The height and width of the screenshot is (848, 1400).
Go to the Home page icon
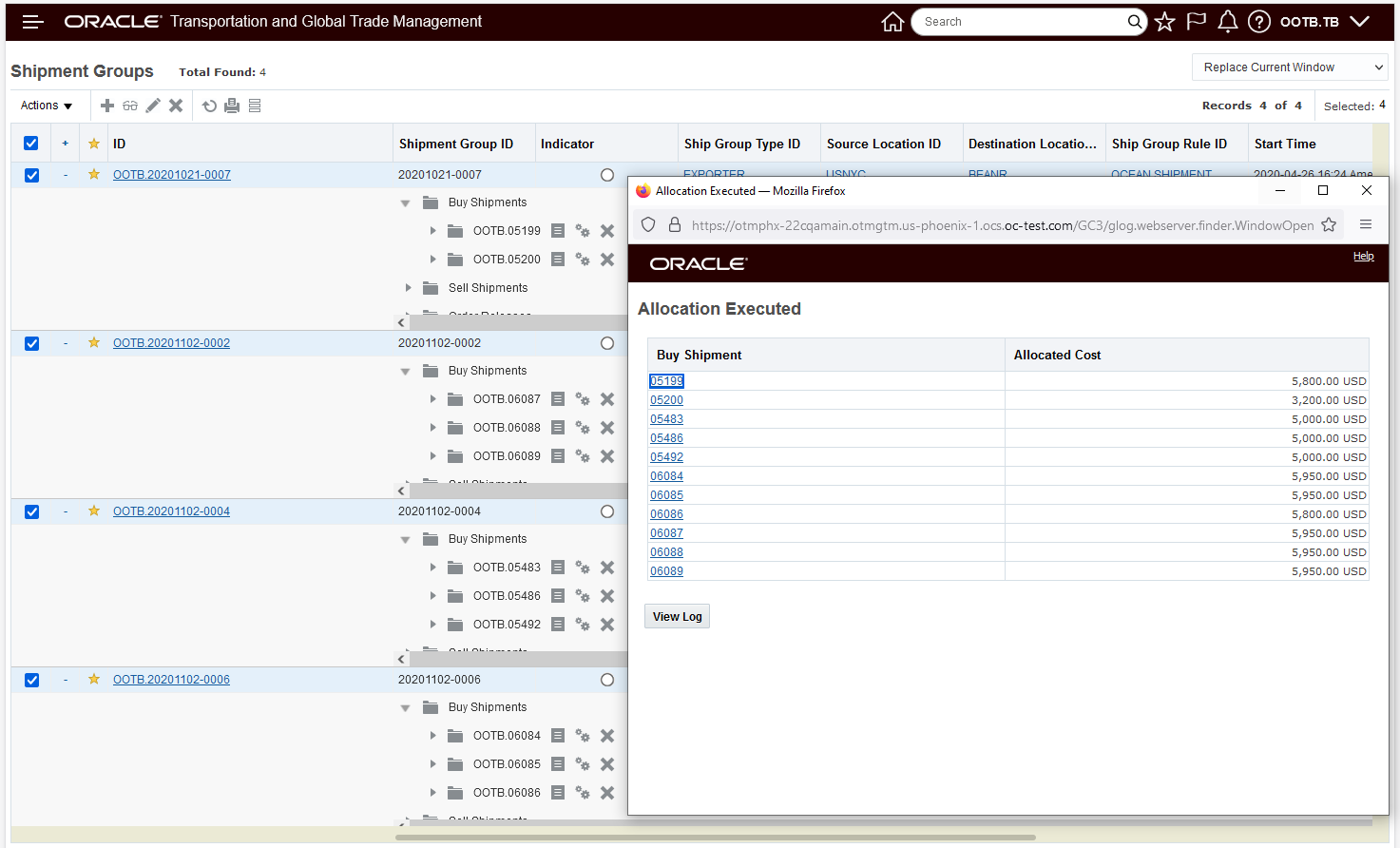coord(892,22)
